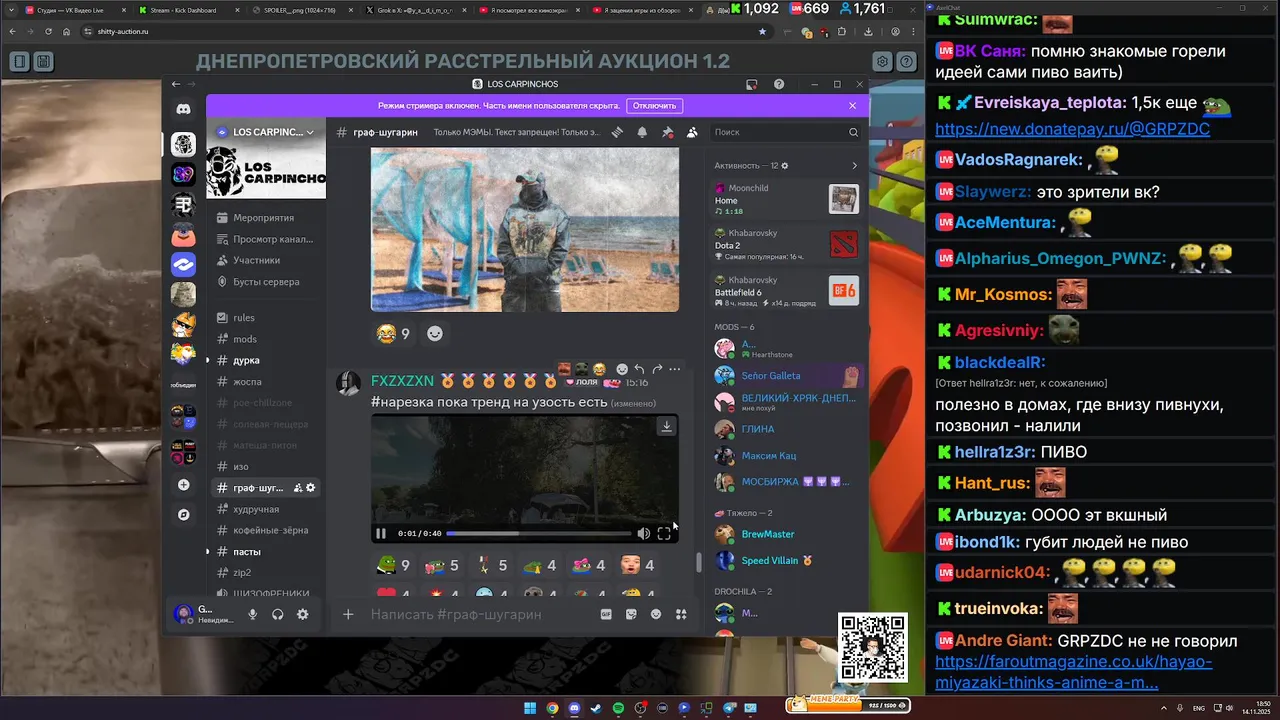Add reaction under beach image

[435, 334]
